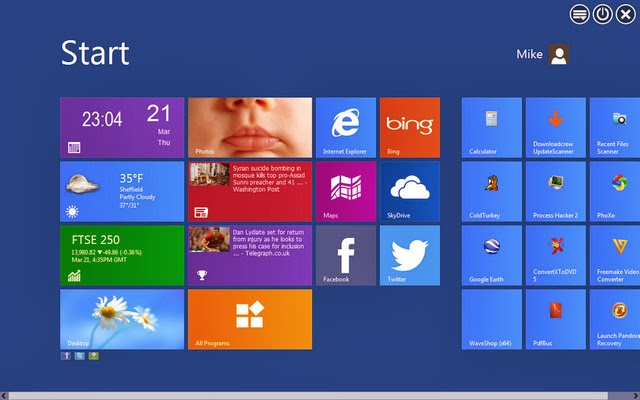Open the large Twitter tile
This screenshot has width=640, height=400.
[x=410, y=256]
